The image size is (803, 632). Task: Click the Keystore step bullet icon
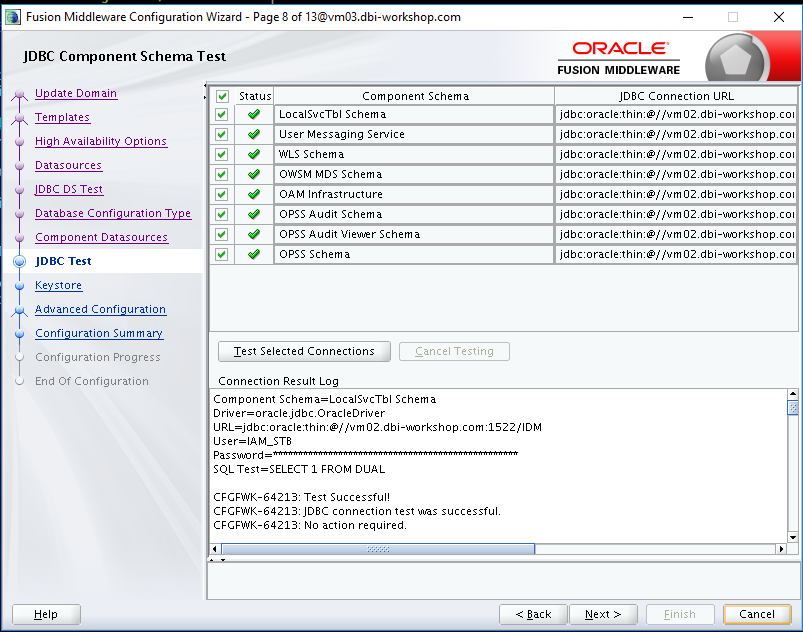tap(19, 286)
